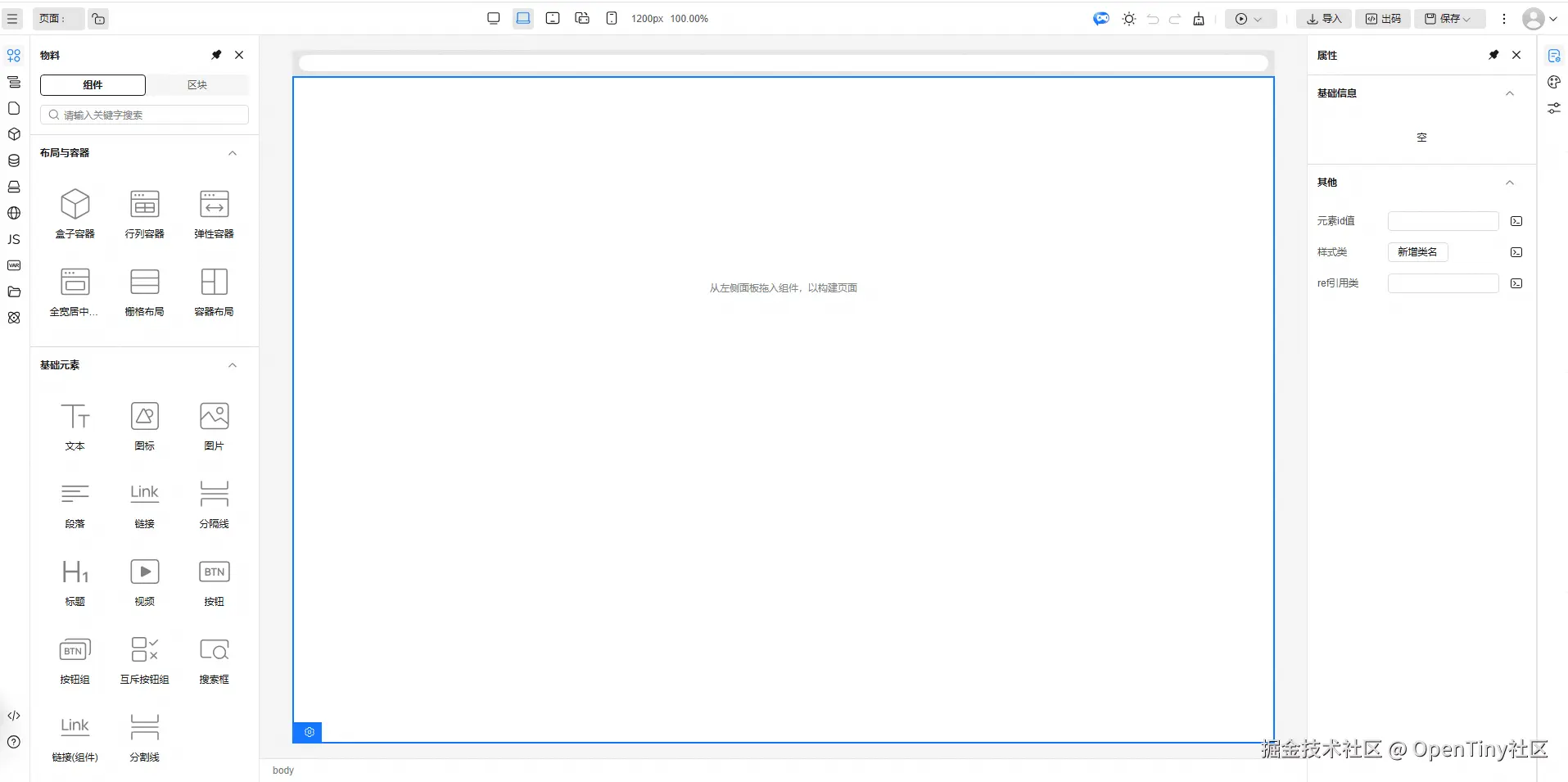Toggle the light/dark theme sun icon
Image resolution: width=1568 pixels, height=782 pixels.
1129,19
